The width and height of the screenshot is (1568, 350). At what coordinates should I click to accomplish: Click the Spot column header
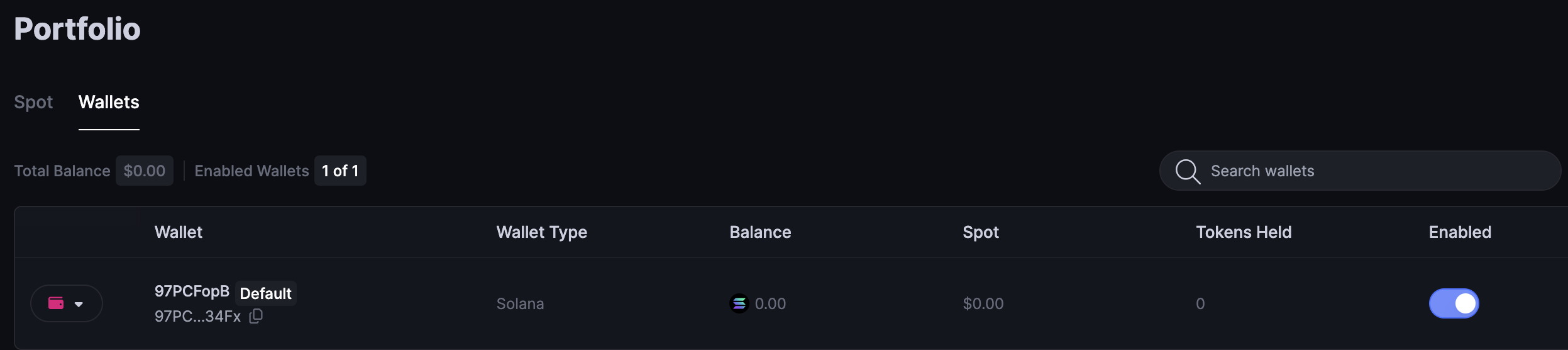point(980,232)
